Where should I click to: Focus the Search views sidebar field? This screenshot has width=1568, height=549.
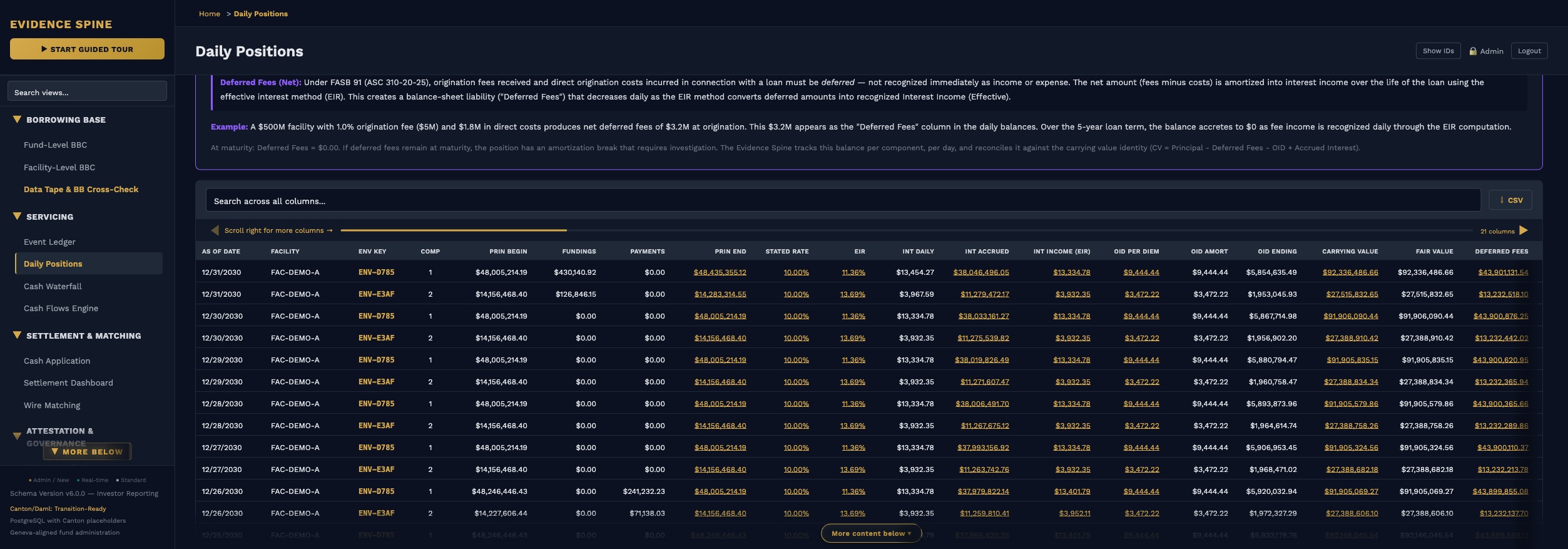click(x=87, y=91)
